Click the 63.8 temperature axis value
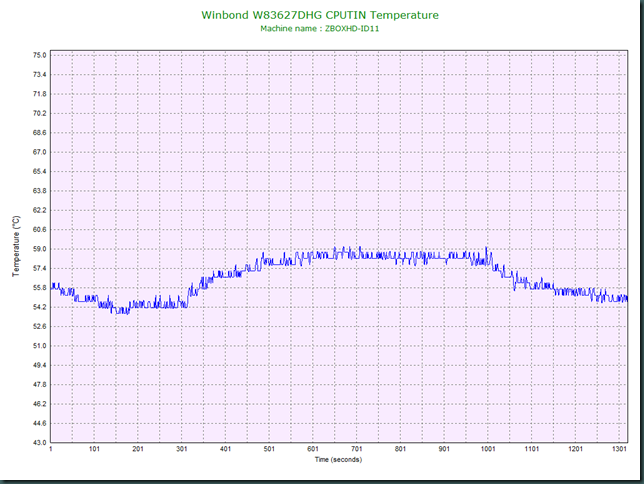This screenshot has height=484, width=644. point(39,191)
